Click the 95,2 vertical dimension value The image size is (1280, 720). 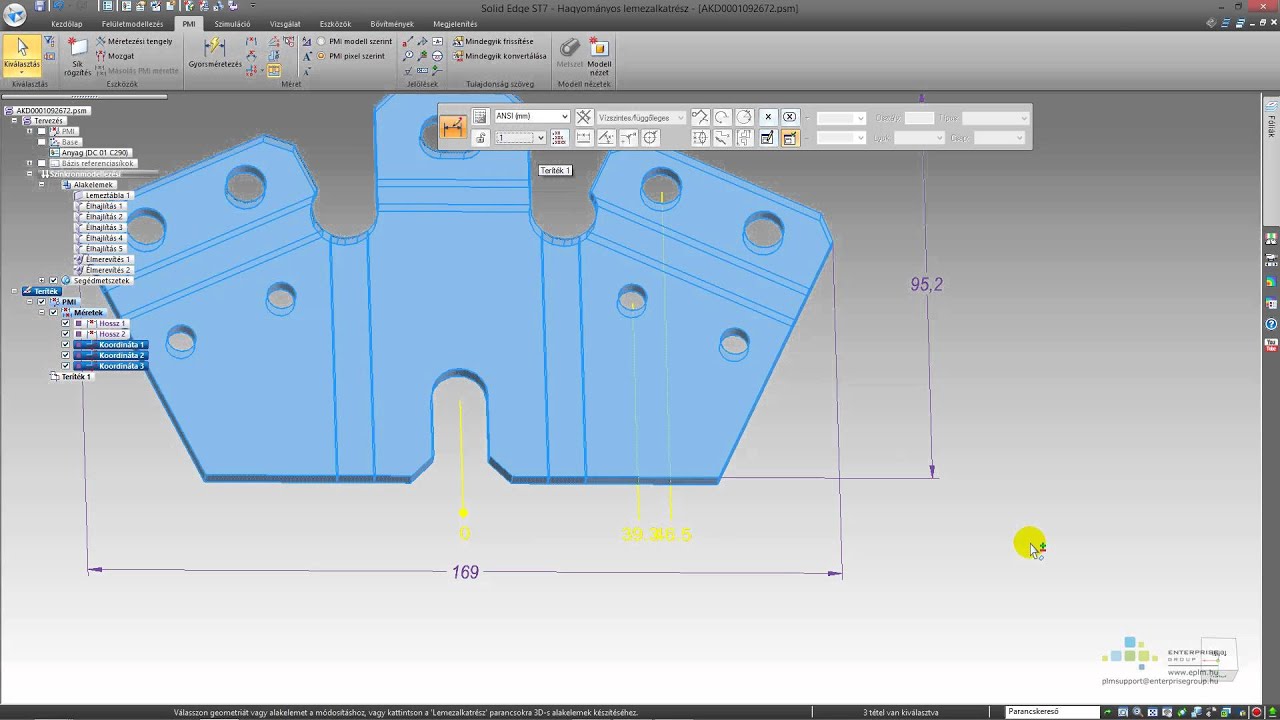pos(926,285)
